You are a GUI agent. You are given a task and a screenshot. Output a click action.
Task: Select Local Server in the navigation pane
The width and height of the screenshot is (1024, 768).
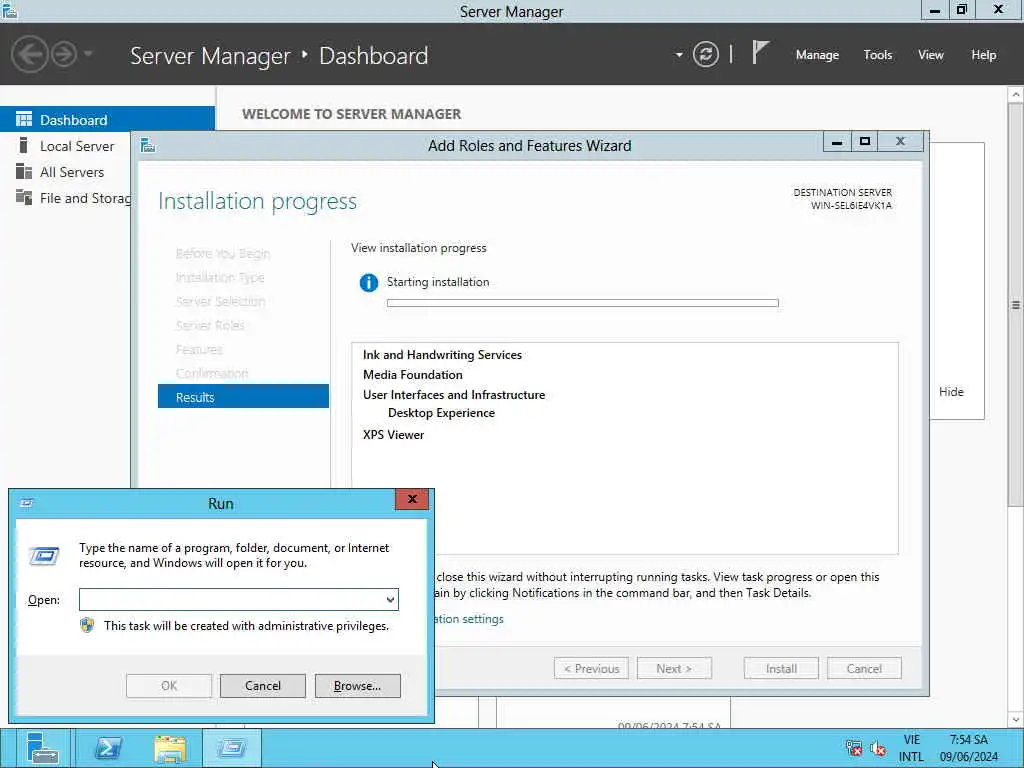tap(76, 146)
